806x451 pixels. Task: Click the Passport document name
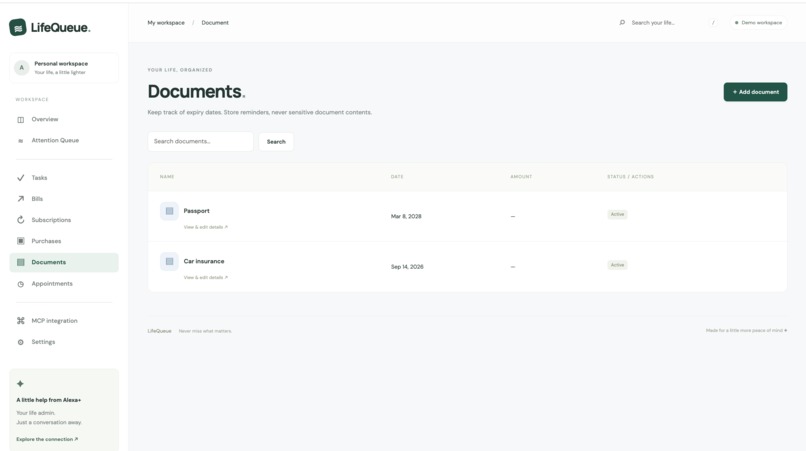196,211
